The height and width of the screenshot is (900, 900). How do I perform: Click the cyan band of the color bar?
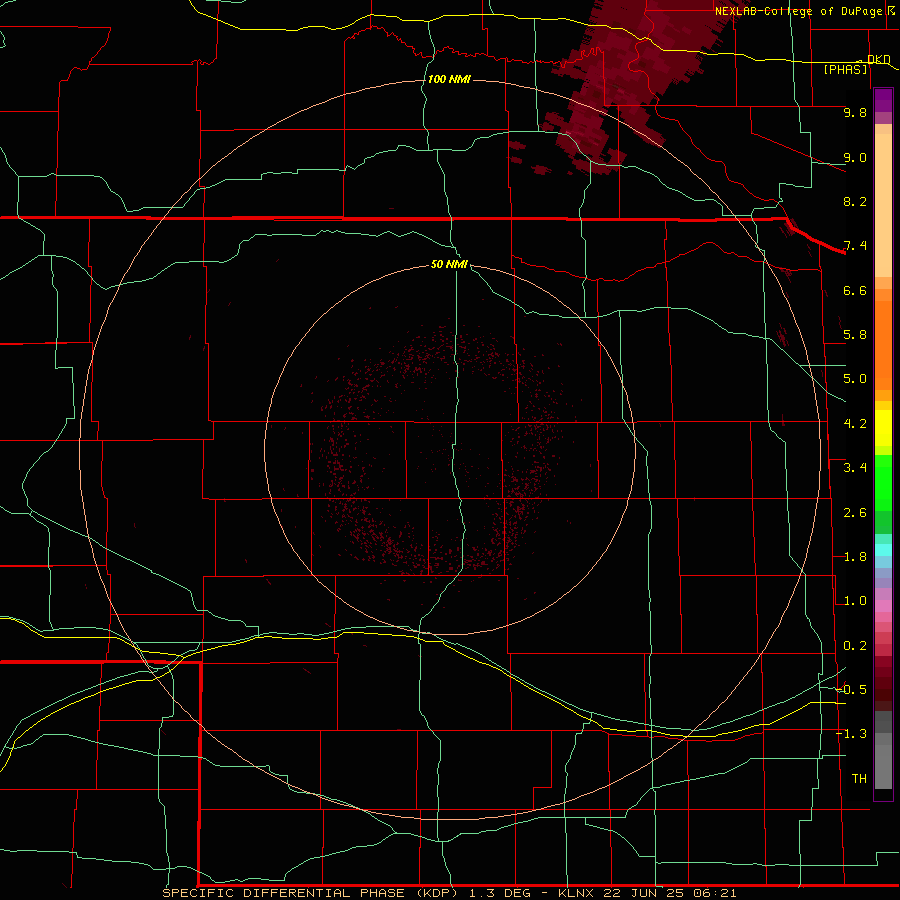[x=883, y=550]
